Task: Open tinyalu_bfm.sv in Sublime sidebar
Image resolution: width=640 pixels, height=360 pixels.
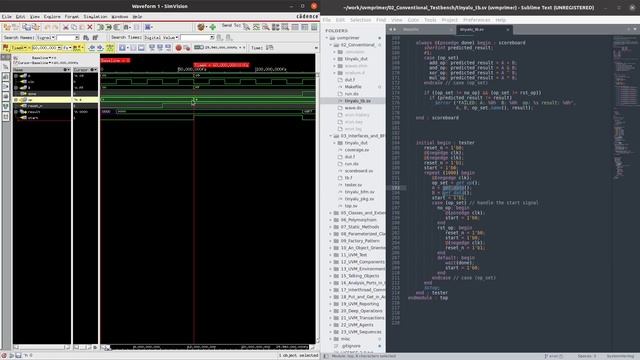Action: (359, 192)
